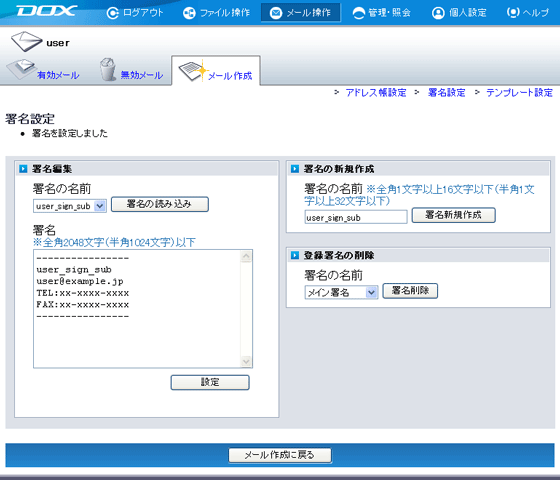Click the file operations icon
560x480 pixels.
pyautogui.click(x=189, y=13)
